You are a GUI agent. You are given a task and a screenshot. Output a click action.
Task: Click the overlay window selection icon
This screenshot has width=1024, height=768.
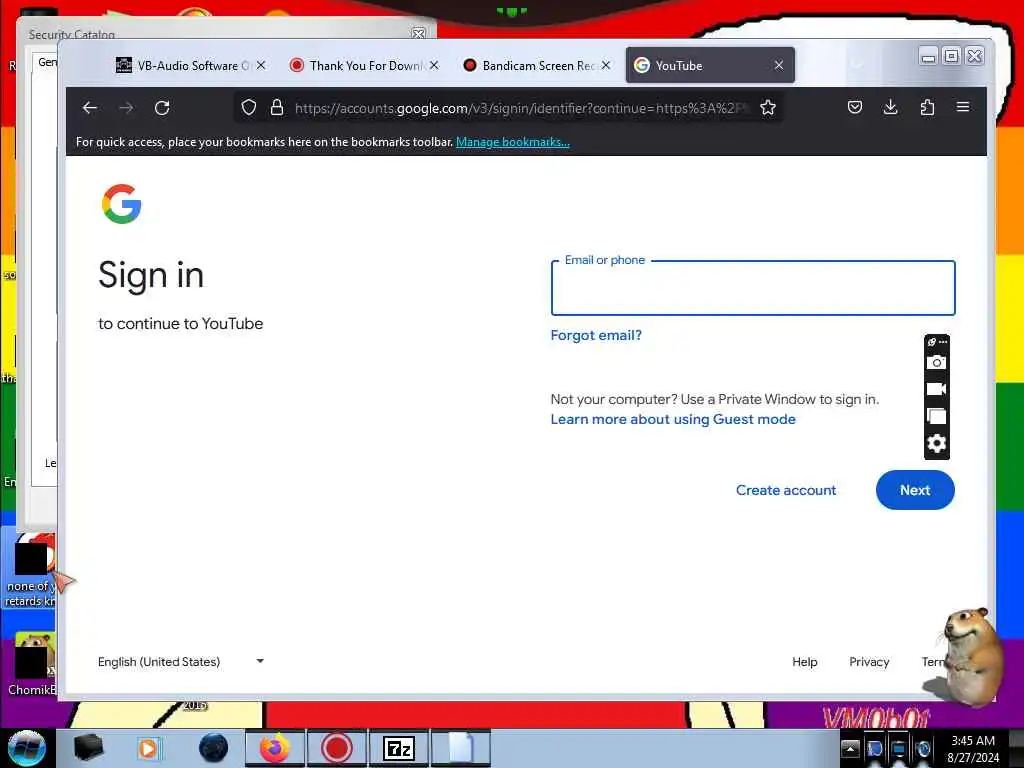[936, 417]
